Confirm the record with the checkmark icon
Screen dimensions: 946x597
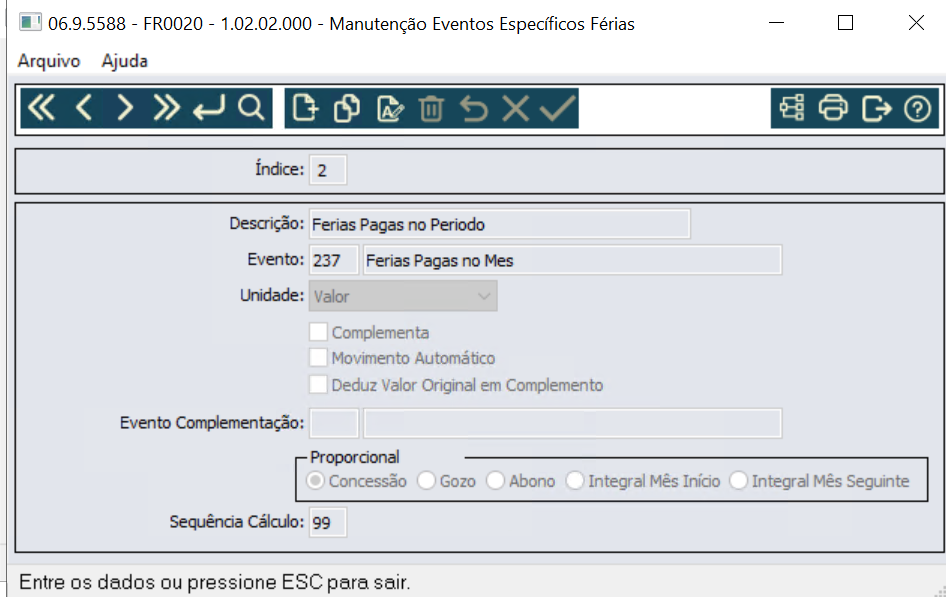pos(557,109)
